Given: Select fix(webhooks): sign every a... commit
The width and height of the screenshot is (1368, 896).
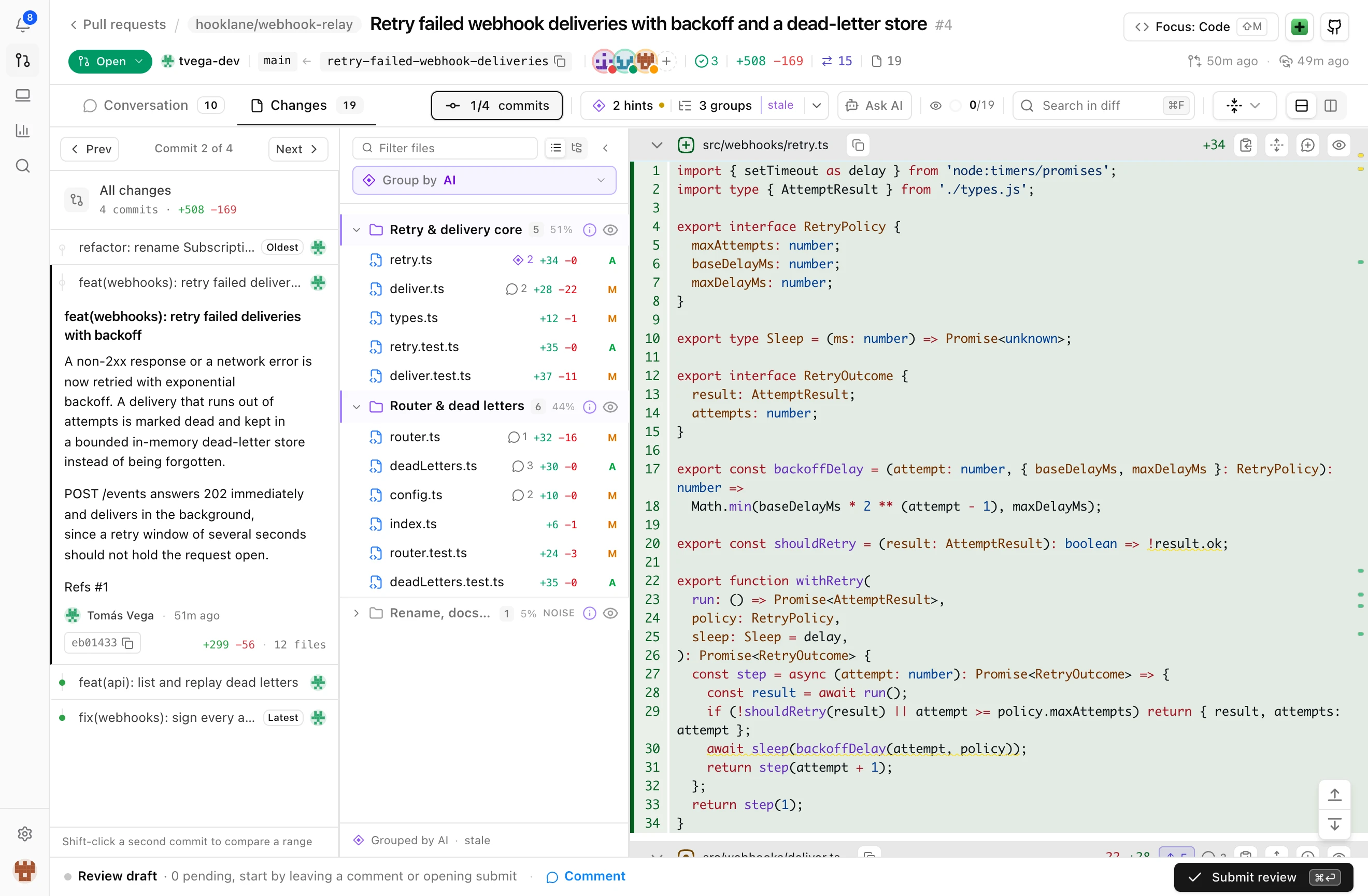Looking at the screenshot, I should [194, 717].
